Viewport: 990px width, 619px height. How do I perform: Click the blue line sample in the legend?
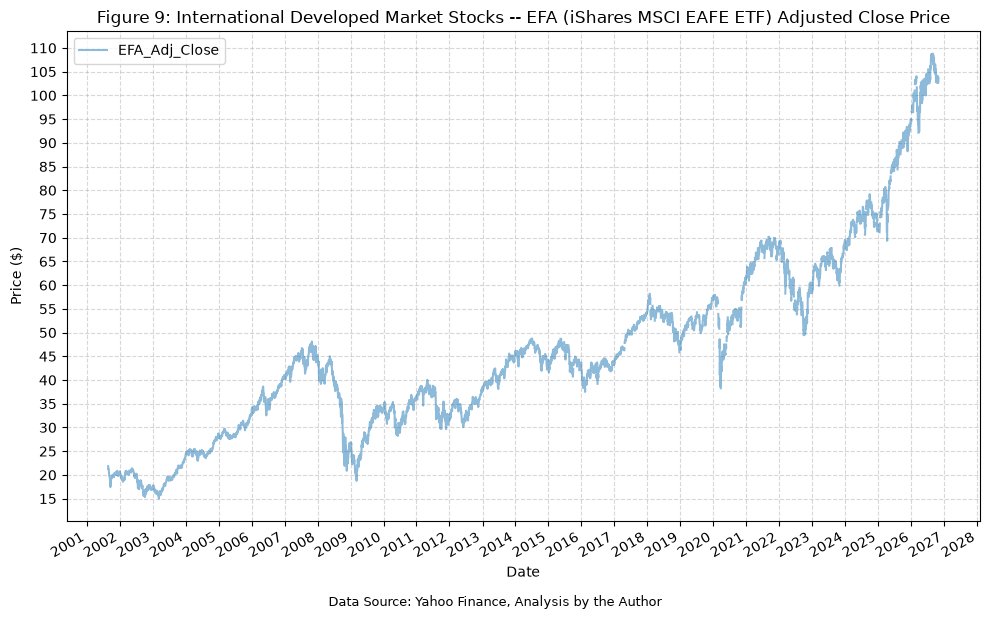point(93,51)
